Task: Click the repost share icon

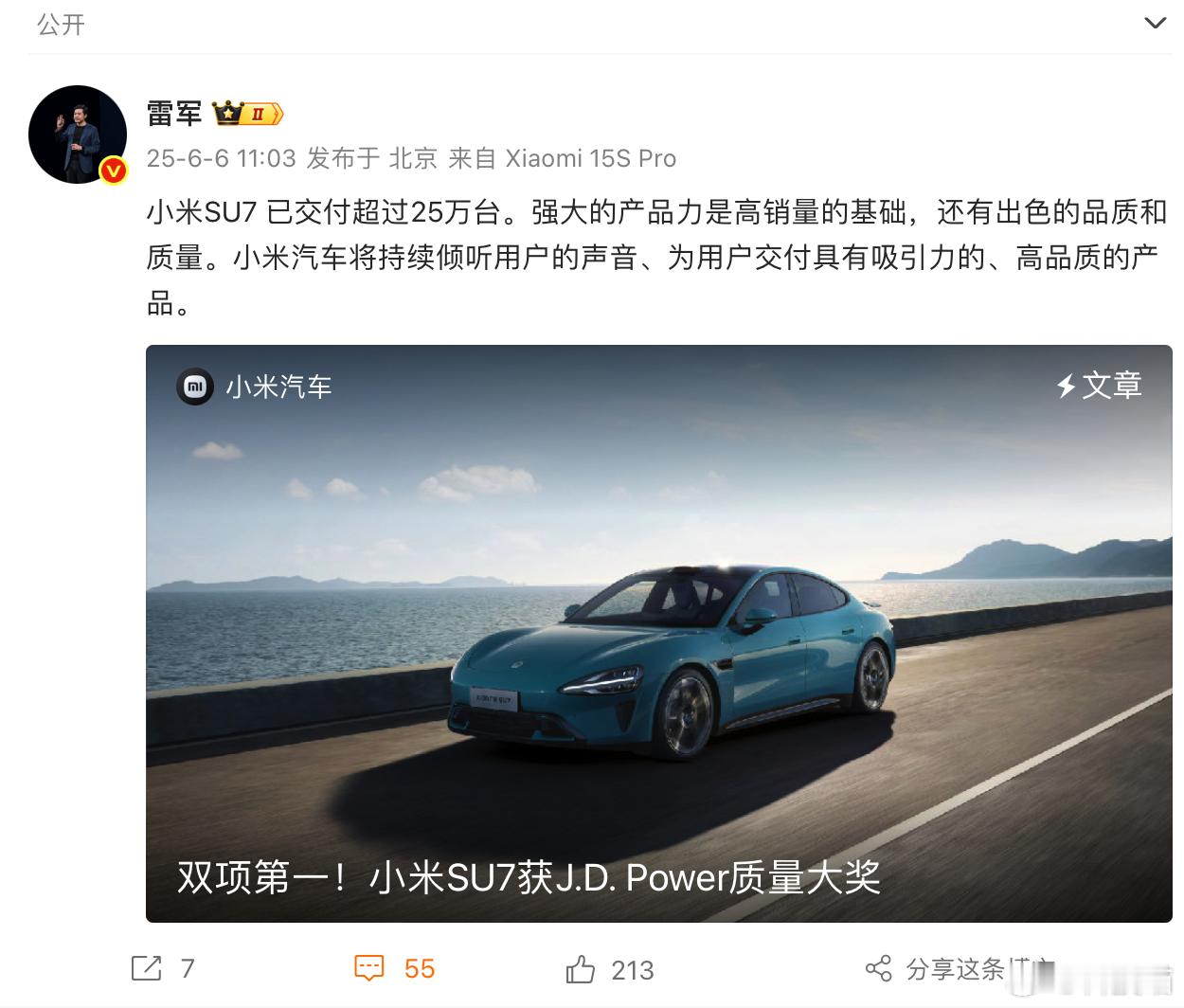Action: [146, 968]
